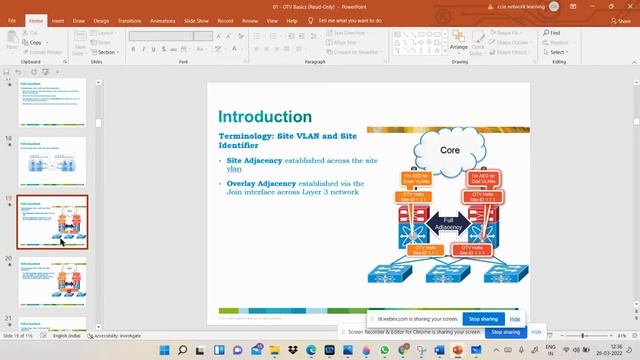Collapse the ribbon with the chevron
Image resolution: width=640 pixels, height=360 pixels.
(x=634, y=62)
